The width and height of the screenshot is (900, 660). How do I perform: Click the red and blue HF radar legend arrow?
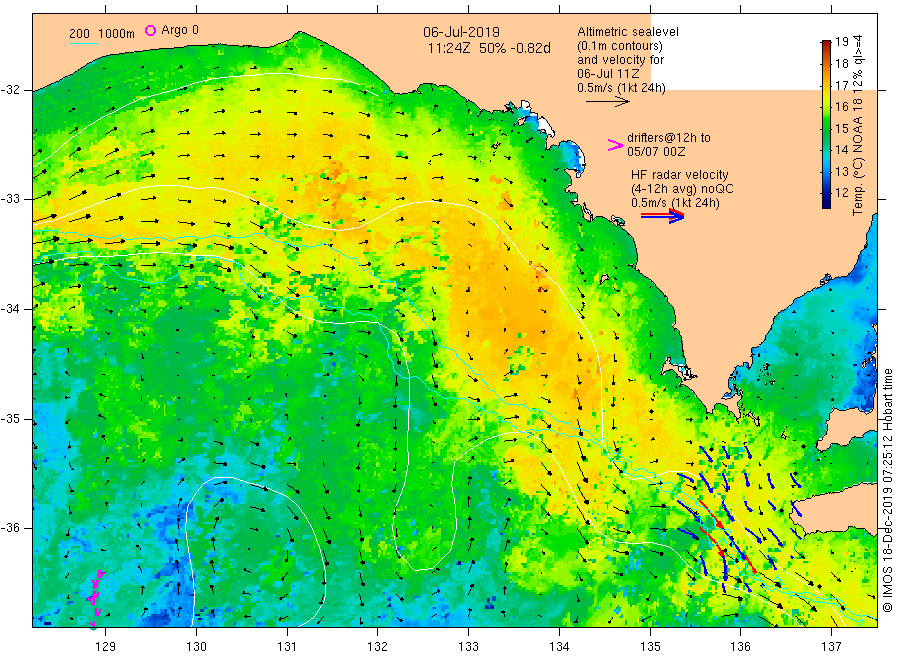(662, 216)
